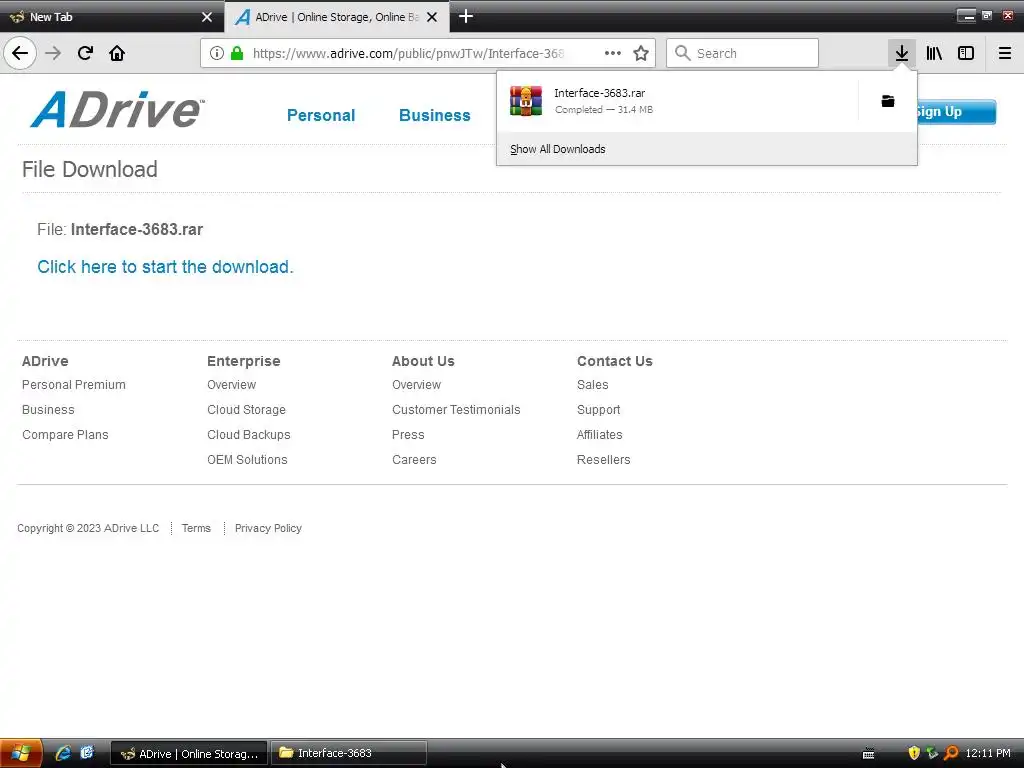Close the New Tab tab

tap(207, 17)
